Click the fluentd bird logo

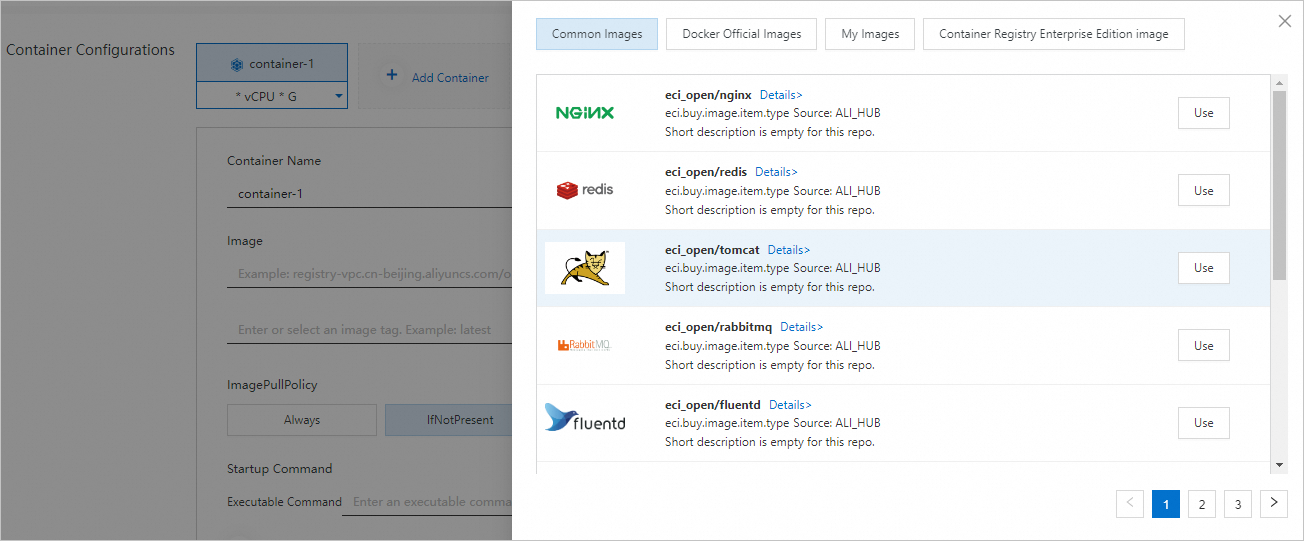[585, 417]
